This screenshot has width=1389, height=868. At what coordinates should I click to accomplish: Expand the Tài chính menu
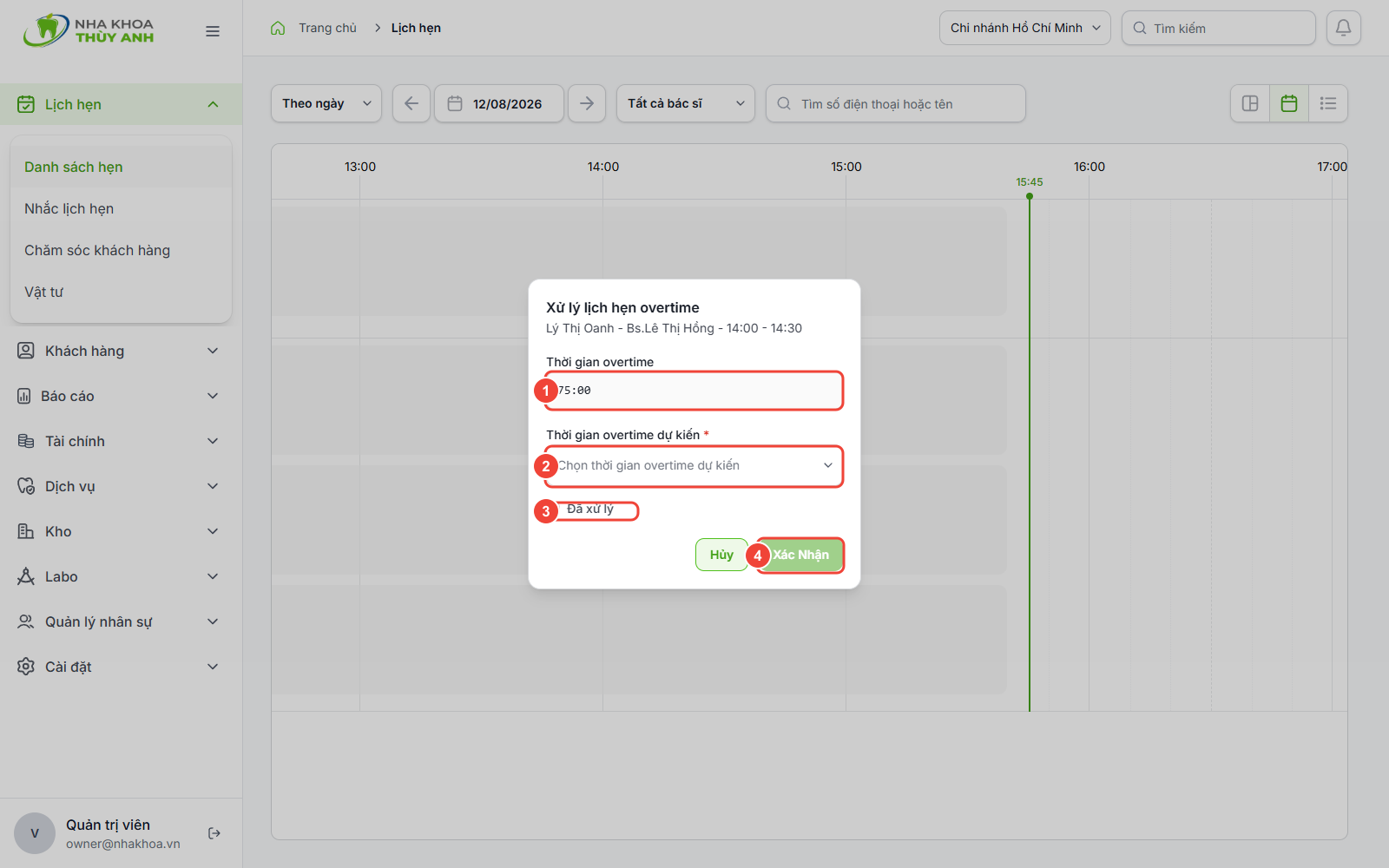tap(121, 441)
